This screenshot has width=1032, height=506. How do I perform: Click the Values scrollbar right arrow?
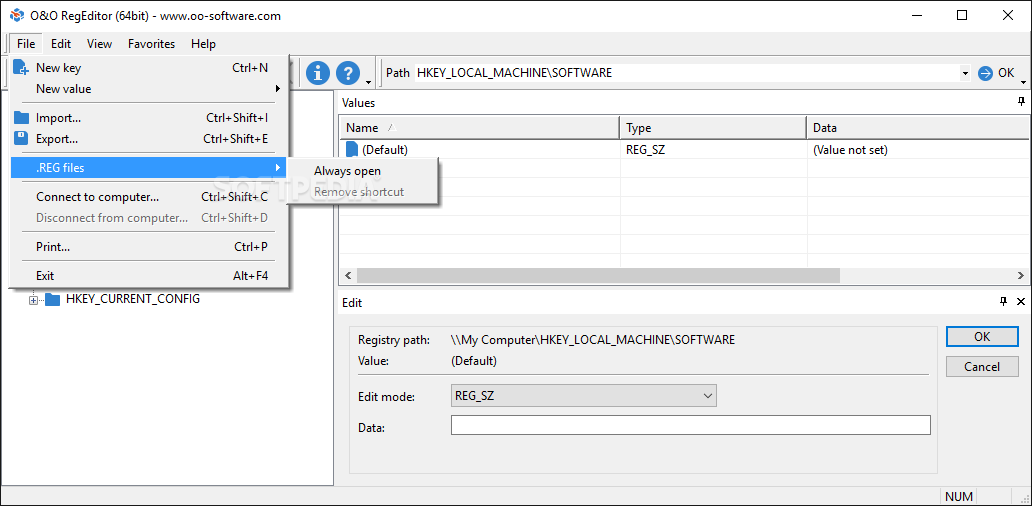(1021, 275)
